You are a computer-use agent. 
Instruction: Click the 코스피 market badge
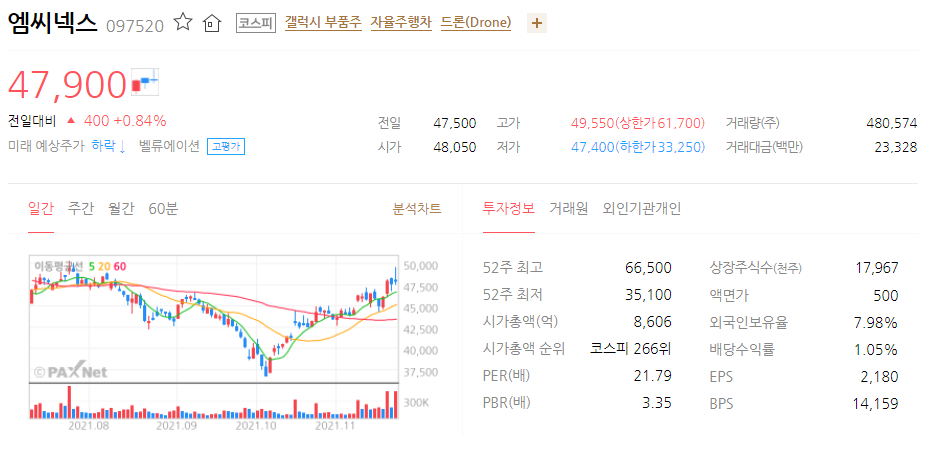(256, 23)
